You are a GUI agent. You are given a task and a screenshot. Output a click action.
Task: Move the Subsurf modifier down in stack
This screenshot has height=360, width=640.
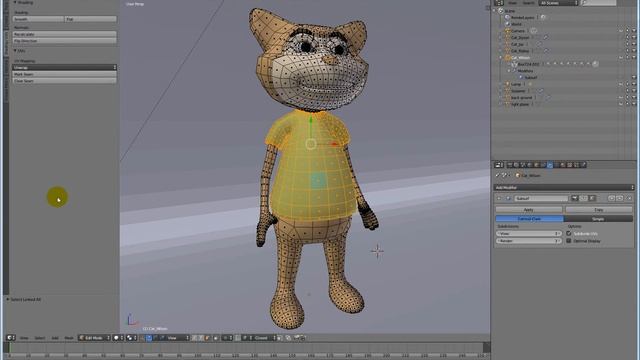coord(620,198)
